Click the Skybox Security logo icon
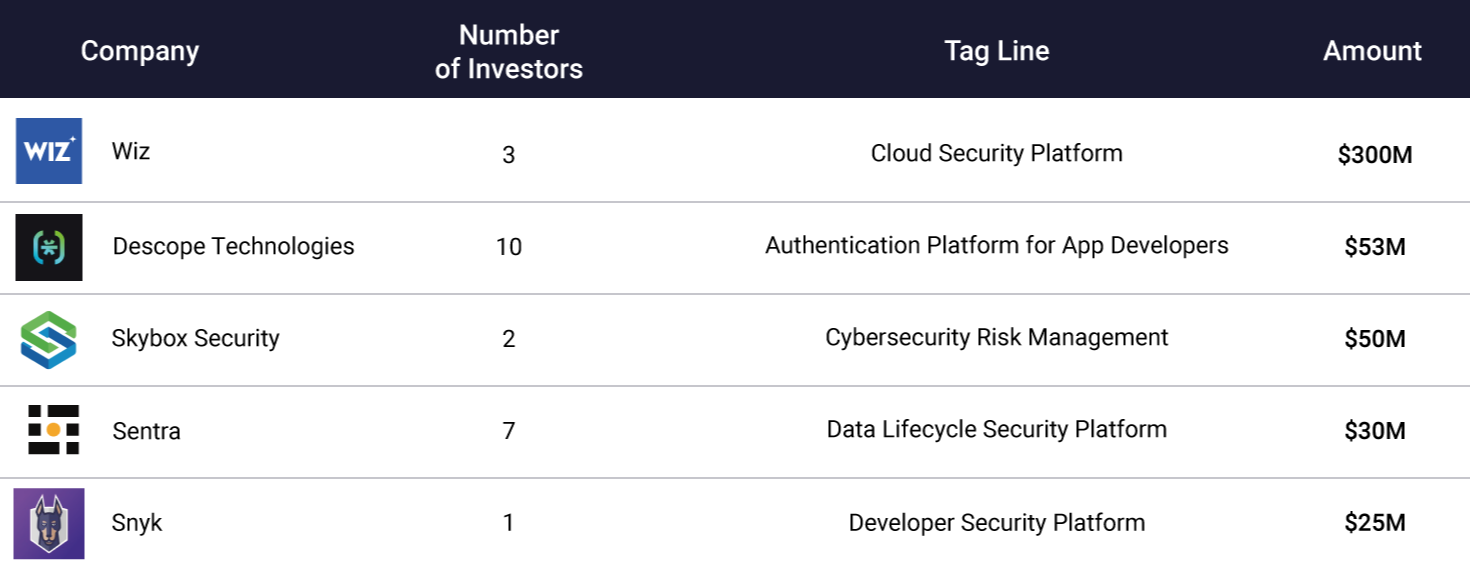 pyautogui.click(x=49, y=339)
